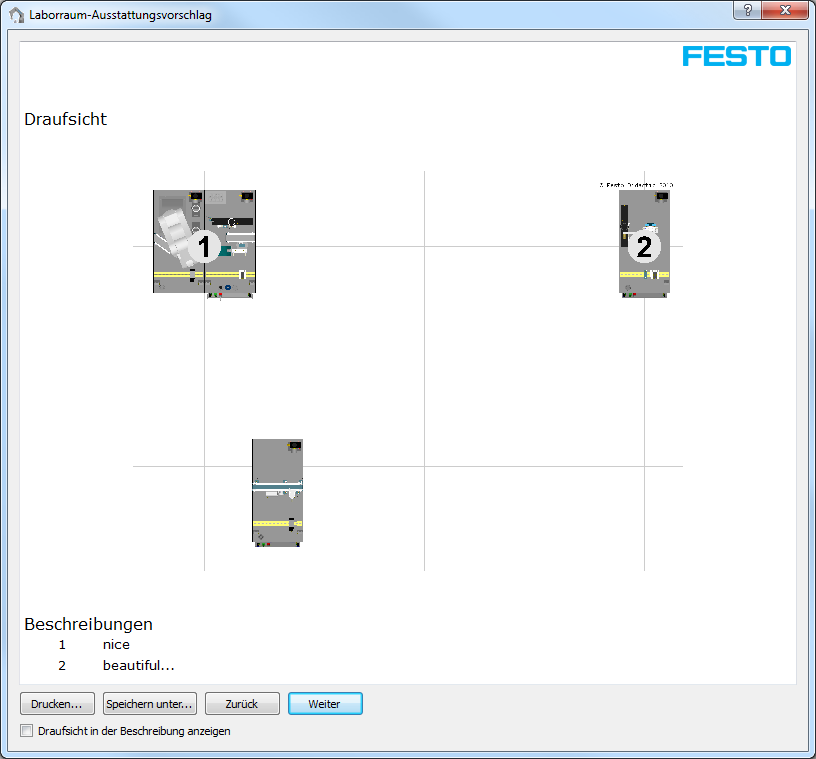Open the Speichern unter... dialog
816x759 pixels.
[x=150, y=704]
